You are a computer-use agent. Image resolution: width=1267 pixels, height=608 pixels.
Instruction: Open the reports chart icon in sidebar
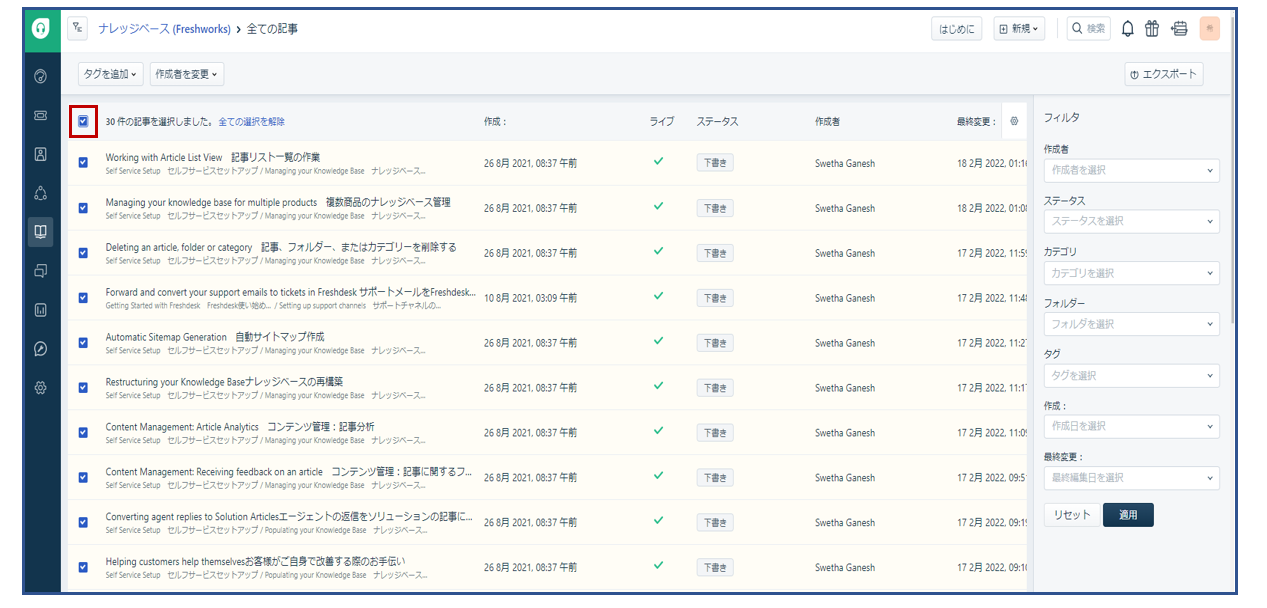[x=41, y=310]
